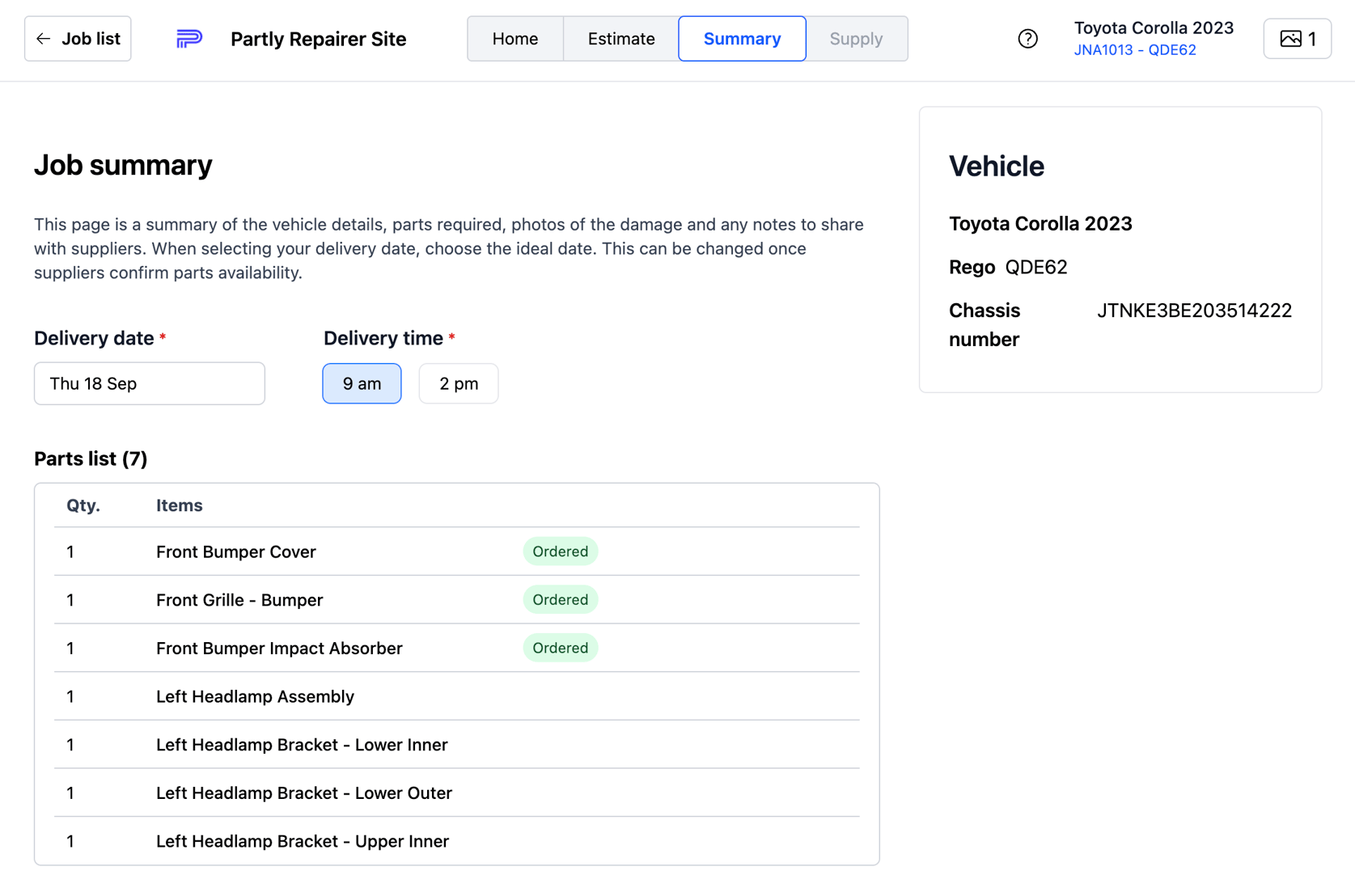Select the Front Bumper Impact Absorber item
1355x896 pixels.
point(279,648)
